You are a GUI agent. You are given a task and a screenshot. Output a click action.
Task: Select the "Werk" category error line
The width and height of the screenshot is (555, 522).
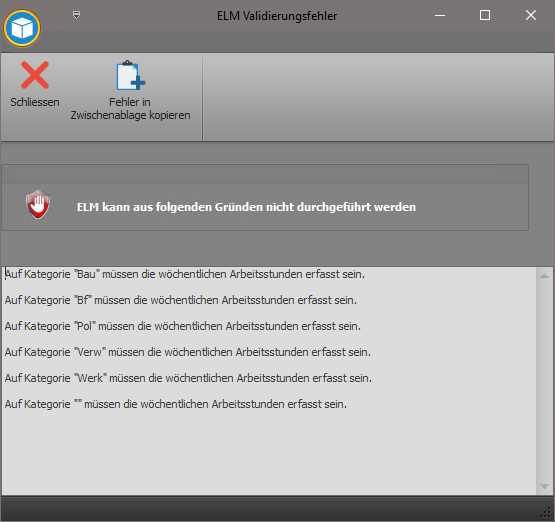188,378
